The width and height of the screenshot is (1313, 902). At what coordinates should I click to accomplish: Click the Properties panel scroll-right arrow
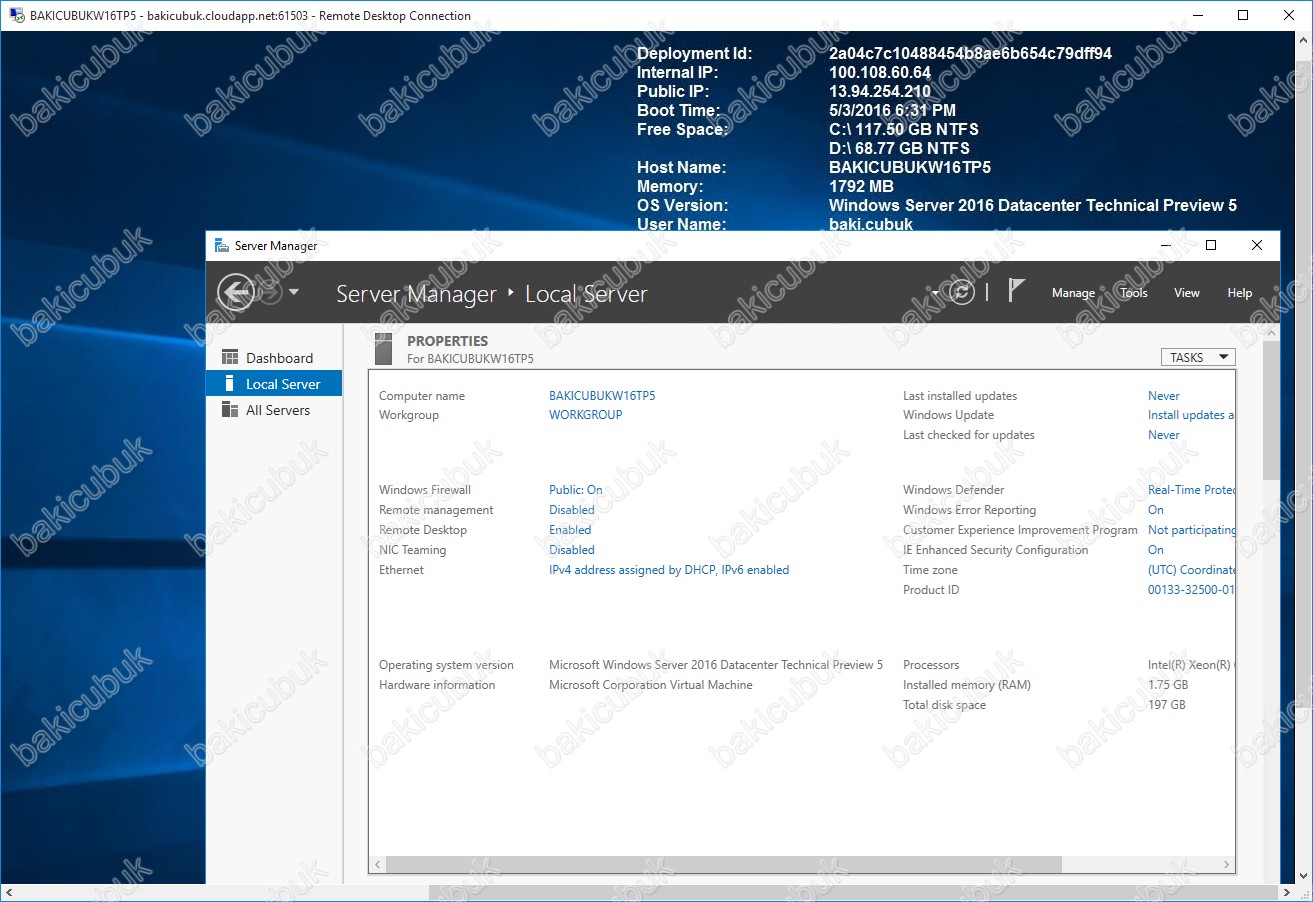coord(1228,864)
